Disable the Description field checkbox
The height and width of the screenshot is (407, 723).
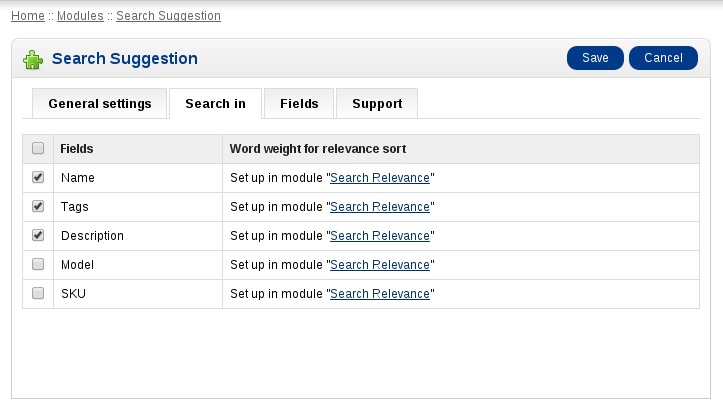[38, 235]
